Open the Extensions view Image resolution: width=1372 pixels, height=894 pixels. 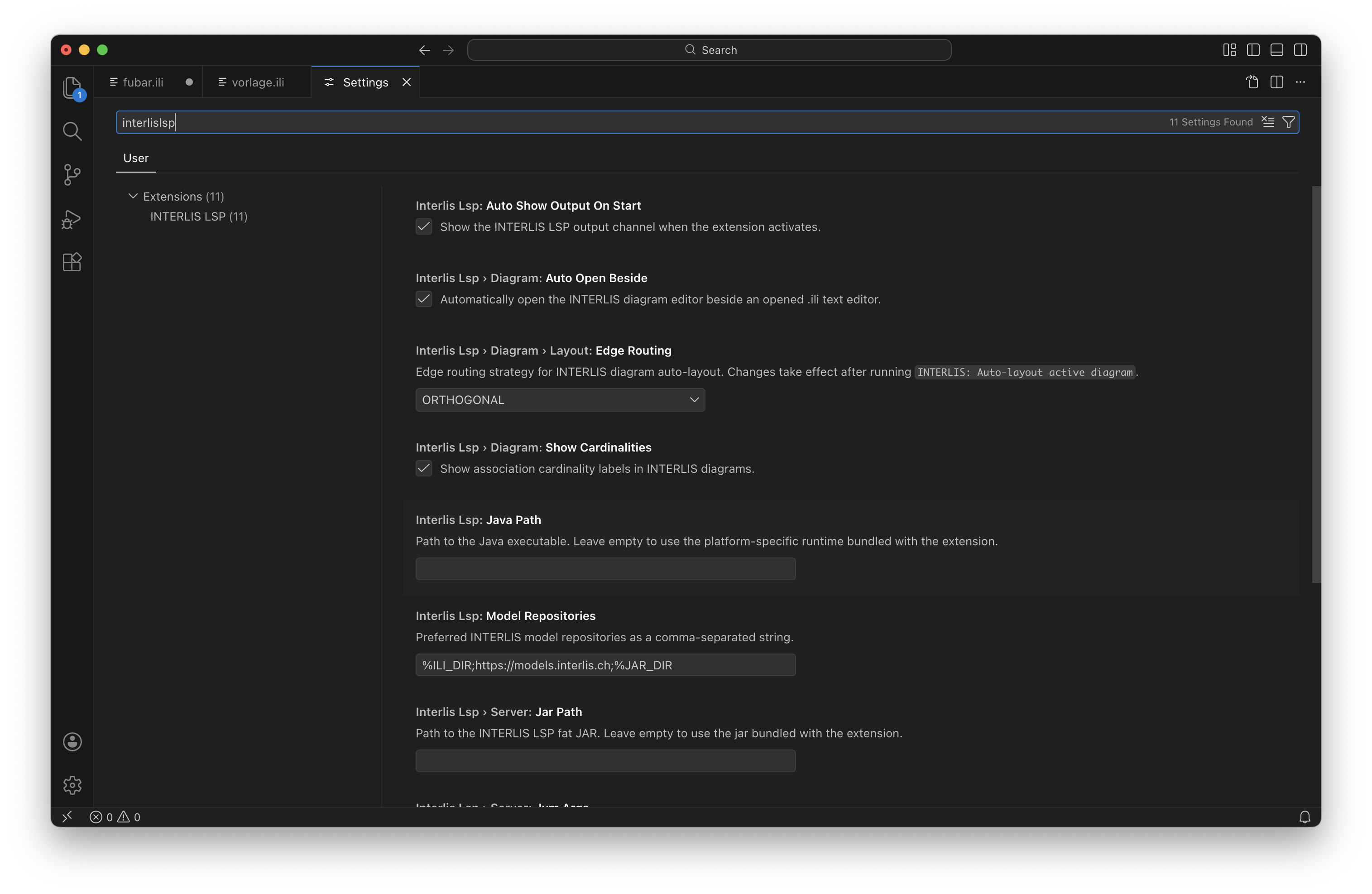pos(72,262)
